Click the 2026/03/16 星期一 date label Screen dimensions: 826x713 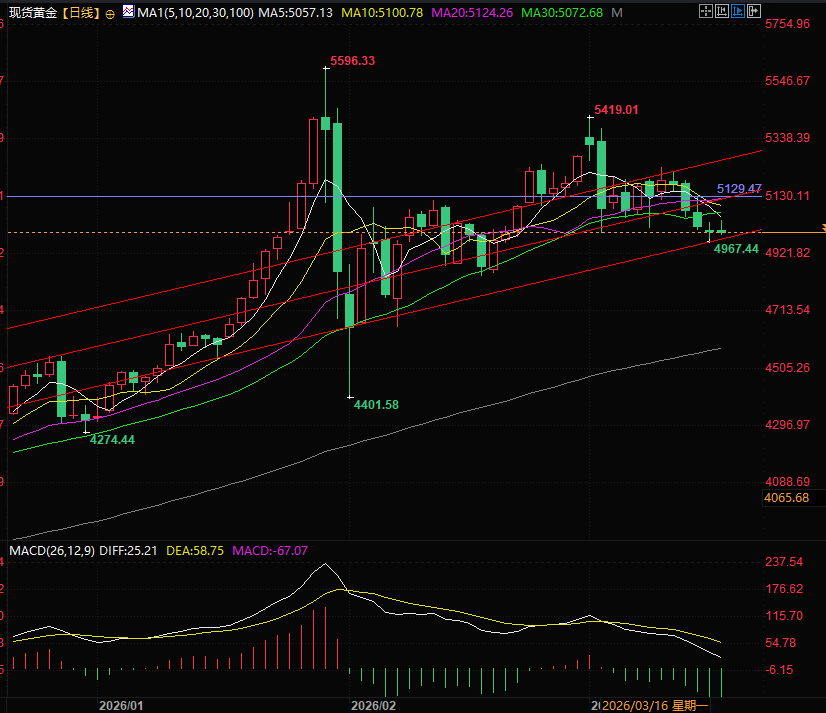[655, 706]
